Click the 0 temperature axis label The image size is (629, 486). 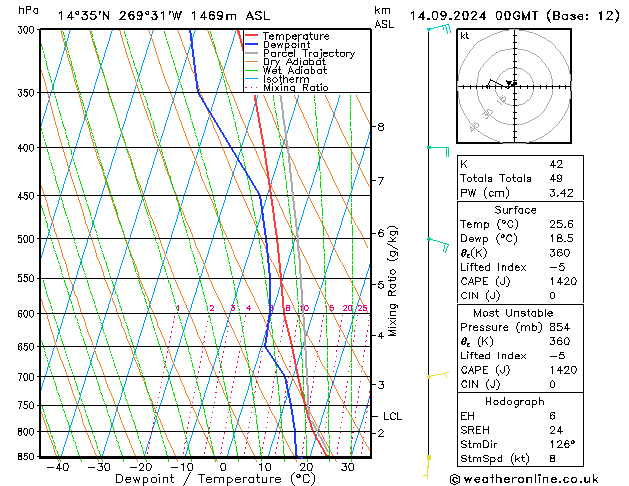[223, 468]
